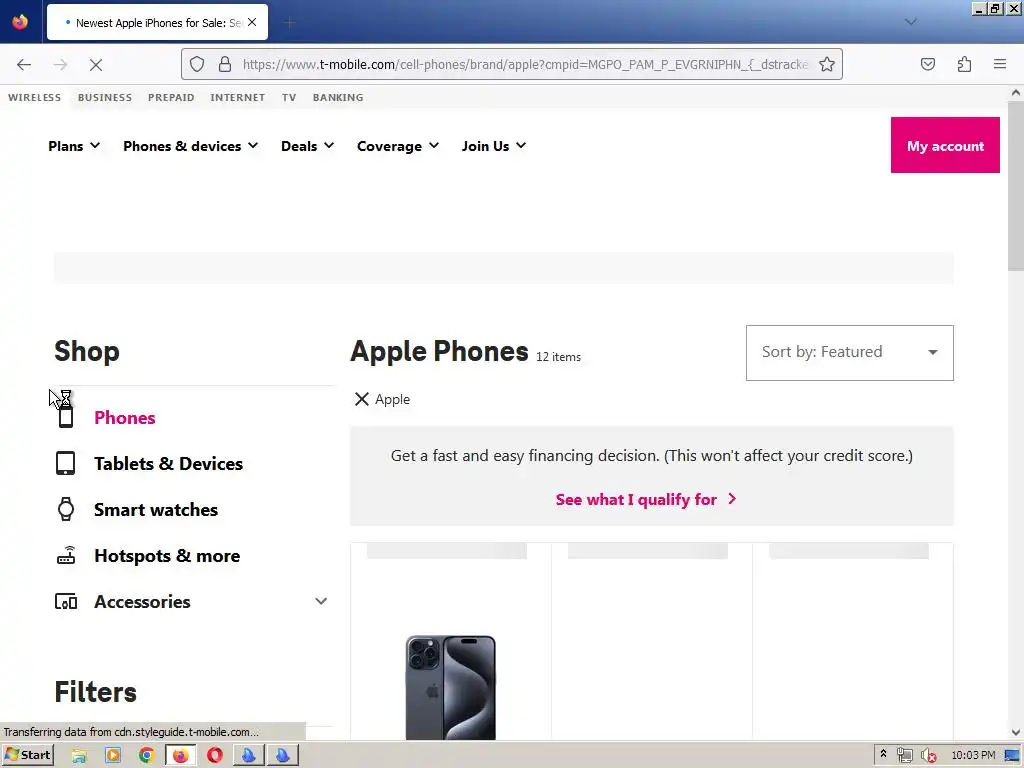Select Phones in Shop sidebar
Image resolution: width=1024 pixels, height=768 pixels.
tap(125, 418)
